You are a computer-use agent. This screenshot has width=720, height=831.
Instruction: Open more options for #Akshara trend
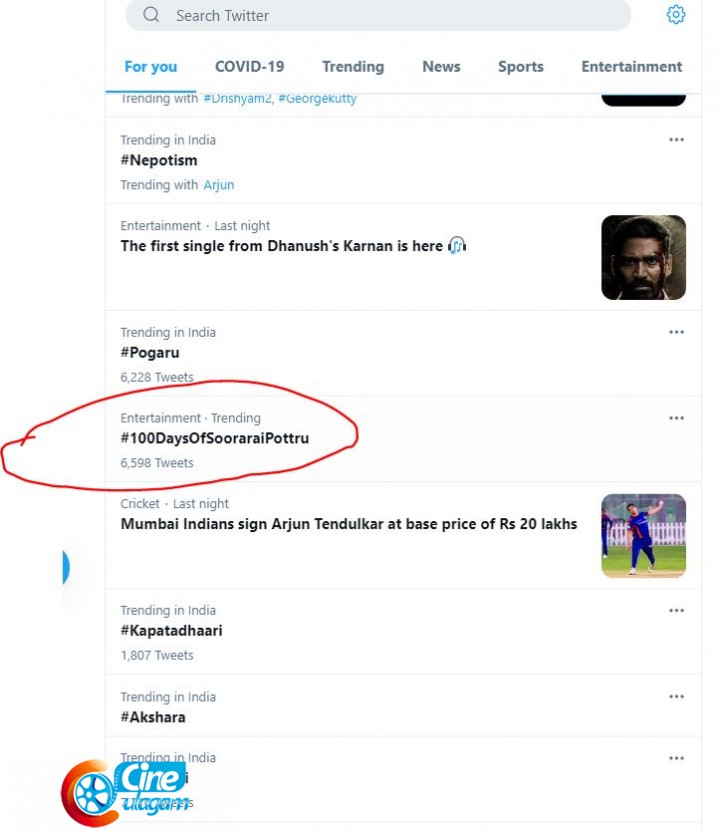[x=677, y=697]
